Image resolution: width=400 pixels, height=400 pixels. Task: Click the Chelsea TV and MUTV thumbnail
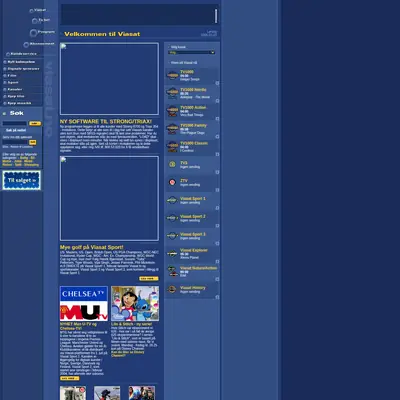pyautogui.click(x=84, y=303)
